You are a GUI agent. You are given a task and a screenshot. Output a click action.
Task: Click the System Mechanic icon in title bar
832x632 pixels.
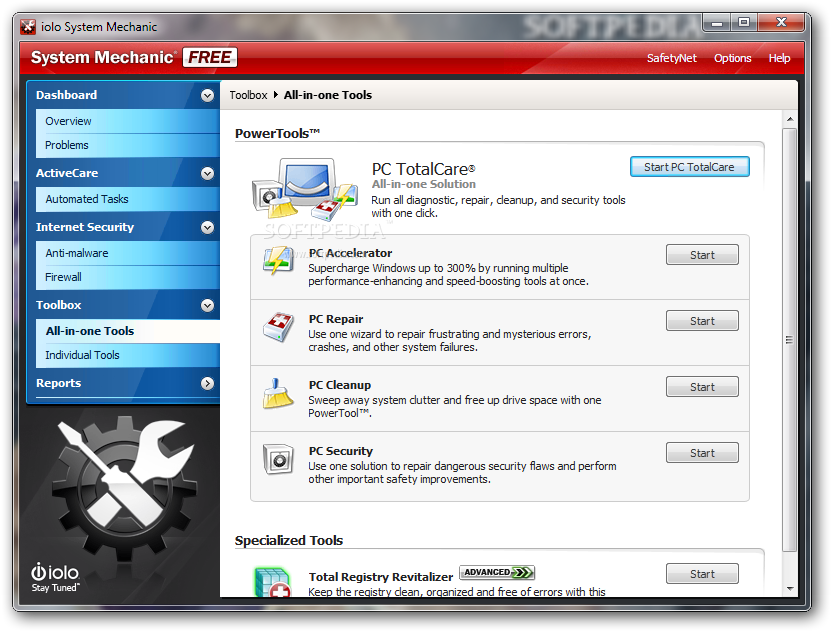(27, 26)
